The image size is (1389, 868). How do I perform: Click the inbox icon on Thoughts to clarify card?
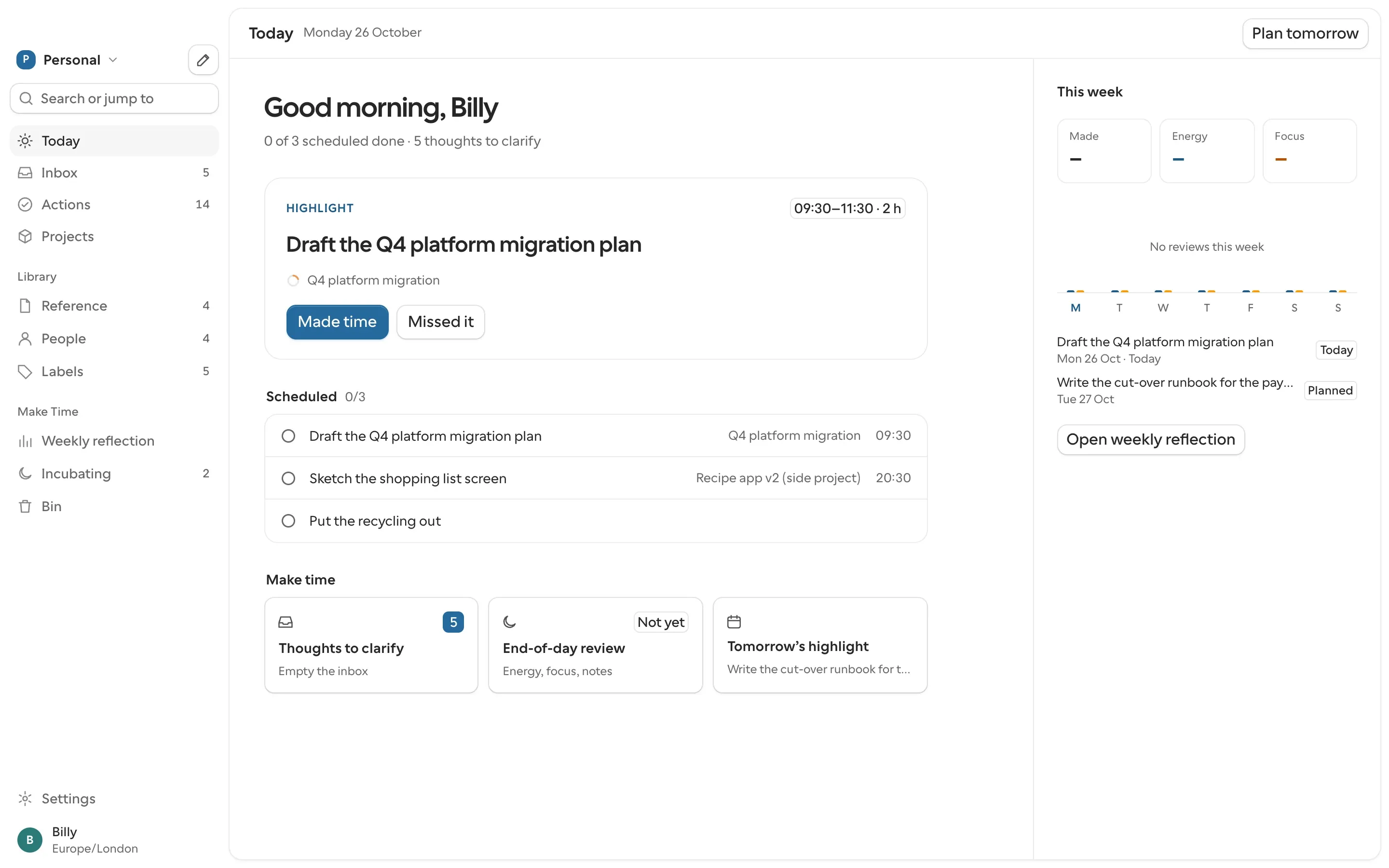click(286, 621)
